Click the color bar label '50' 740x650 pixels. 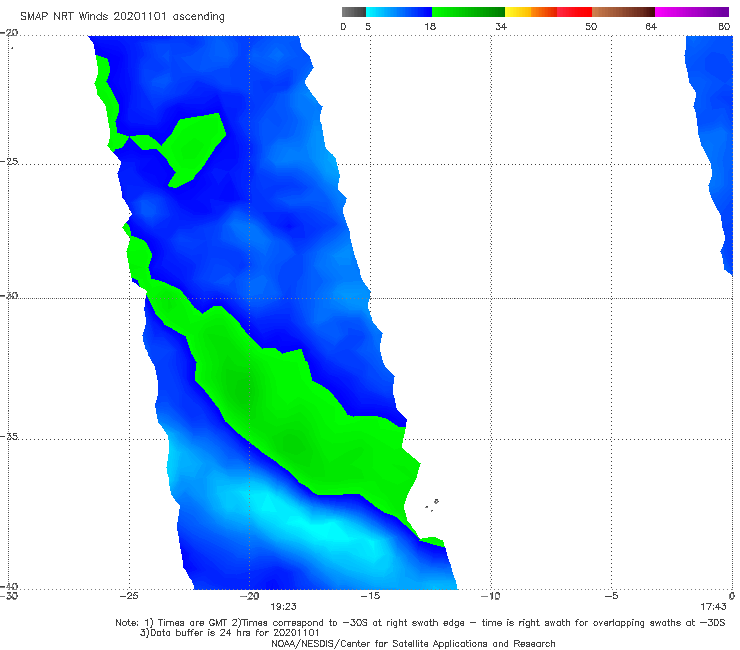591,26
